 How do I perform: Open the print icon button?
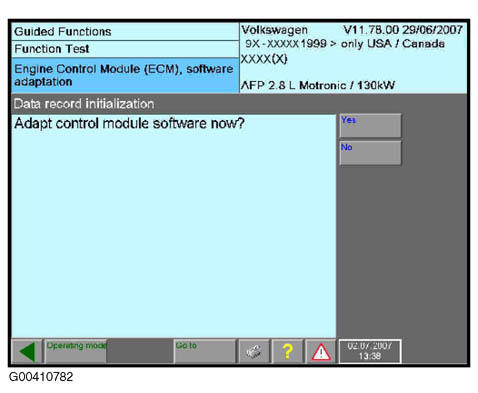tap(254, 351)
